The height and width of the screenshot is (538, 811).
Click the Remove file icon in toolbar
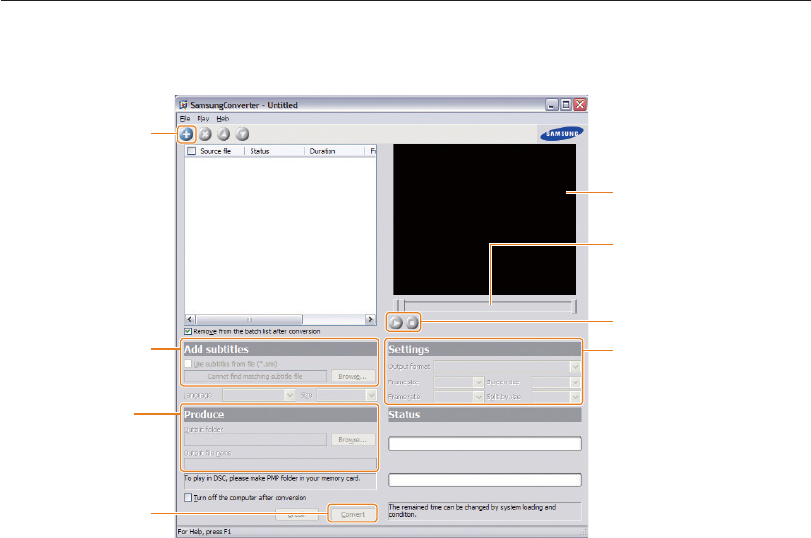(x=205, y=134)
